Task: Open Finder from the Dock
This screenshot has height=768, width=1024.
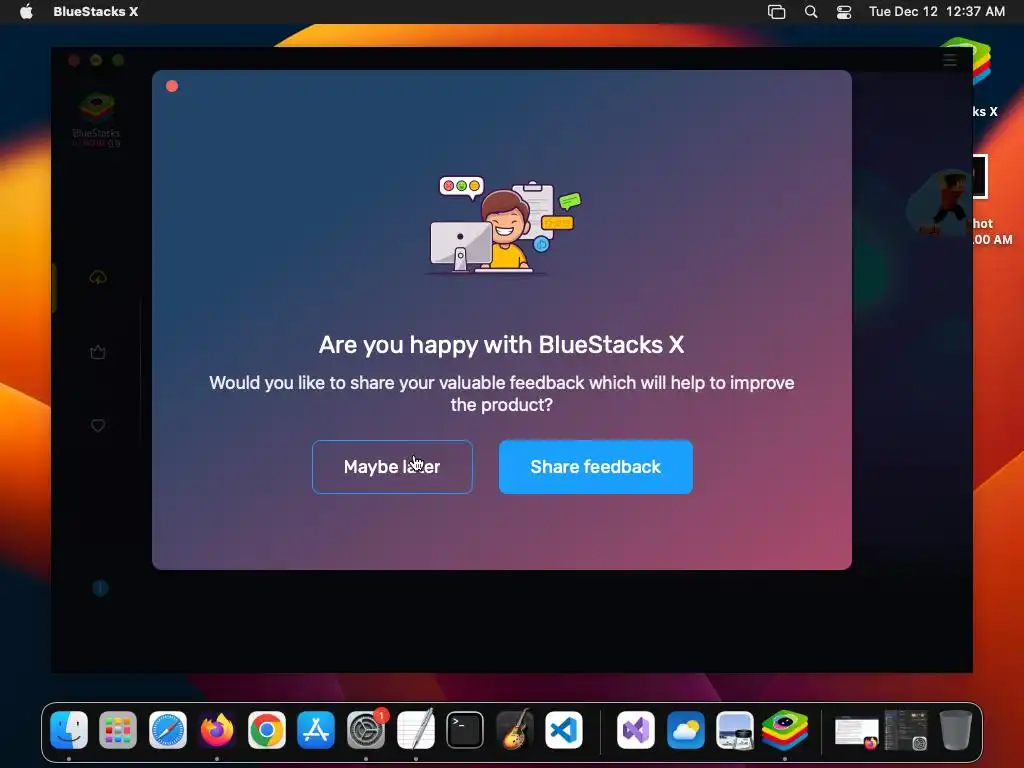Action: pos(69,729)
